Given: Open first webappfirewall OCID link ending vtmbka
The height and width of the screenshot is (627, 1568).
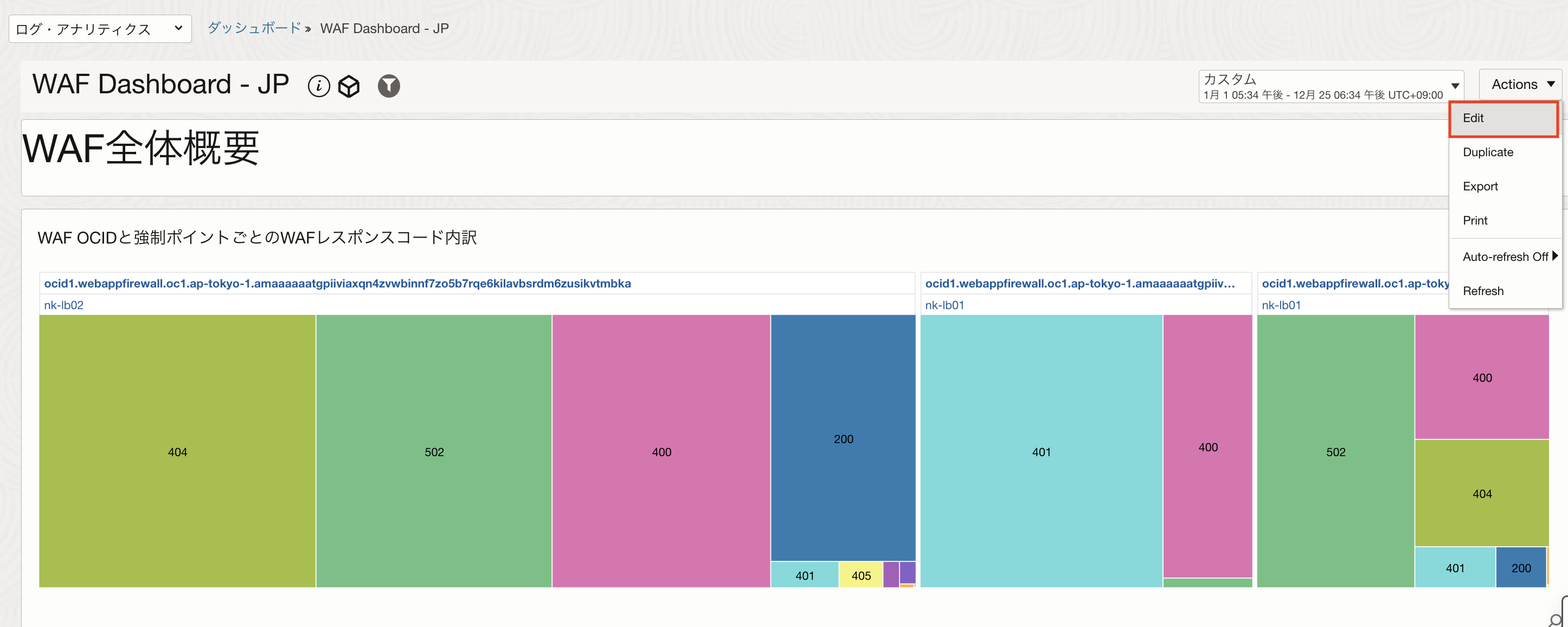Looking at the screenshot, I should [337, 283].
